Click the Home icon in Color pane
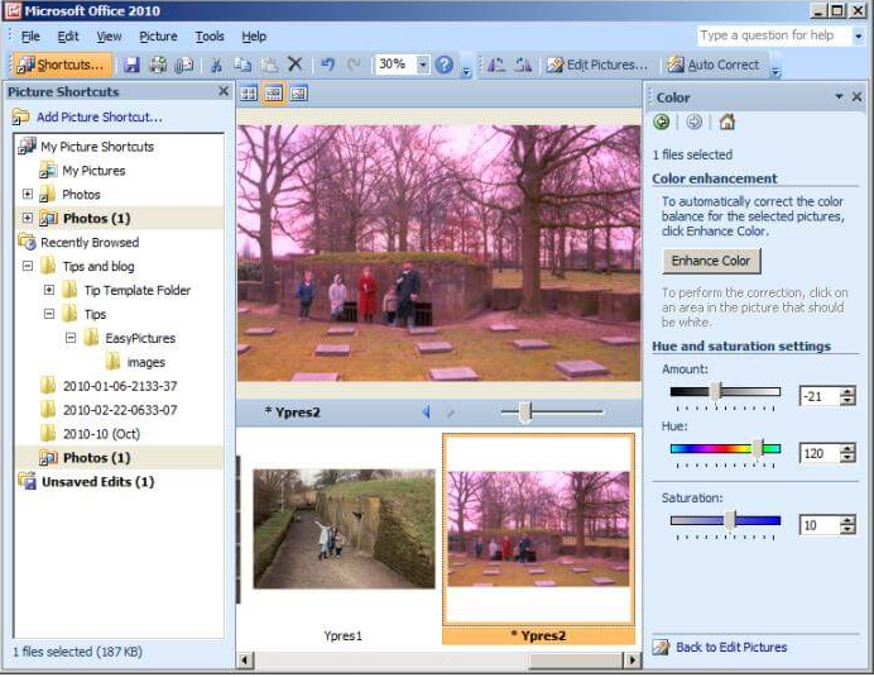This screenshot has width=874, height=677. click(x=727, y=121)
